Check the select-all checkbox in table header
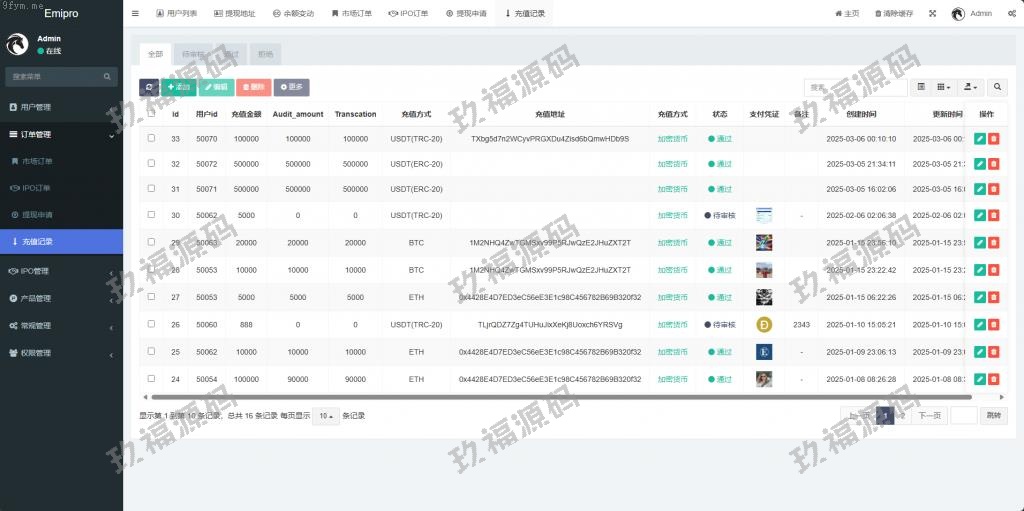 click(152, 114)
